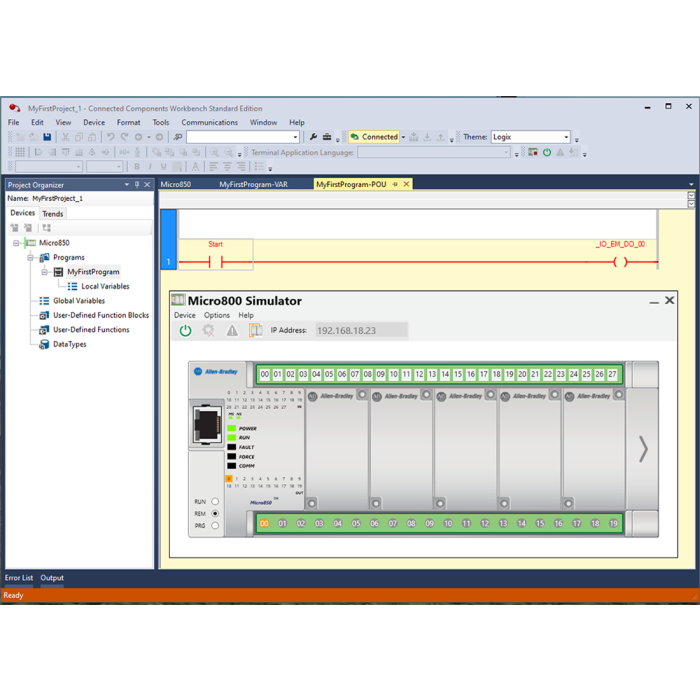Click the simulator green power icon
The image size is (700, 700).
point(185,330)
